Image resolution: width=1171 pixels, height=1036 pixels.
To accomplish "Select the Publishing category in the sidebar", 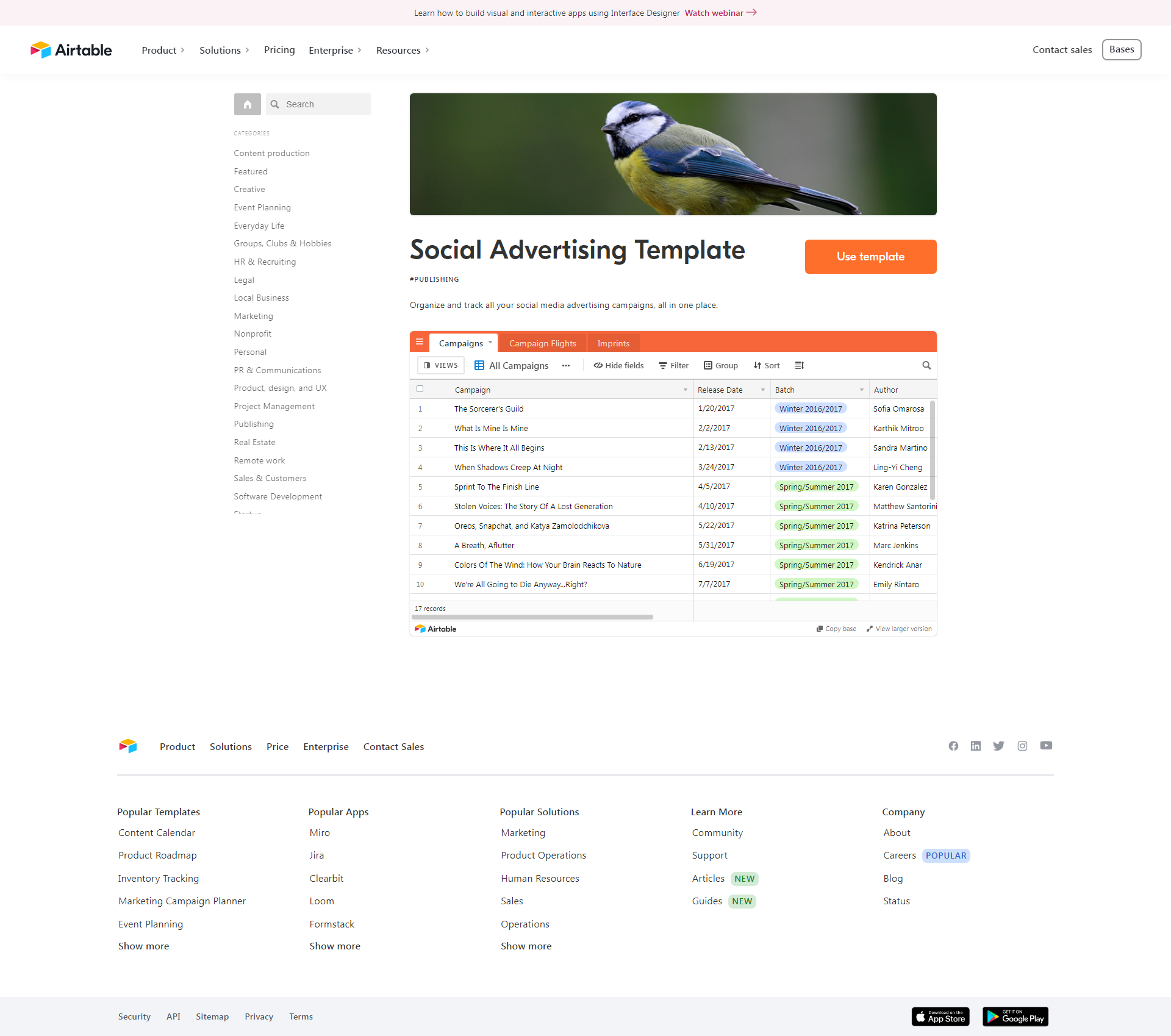I will (x=254, y=424).
